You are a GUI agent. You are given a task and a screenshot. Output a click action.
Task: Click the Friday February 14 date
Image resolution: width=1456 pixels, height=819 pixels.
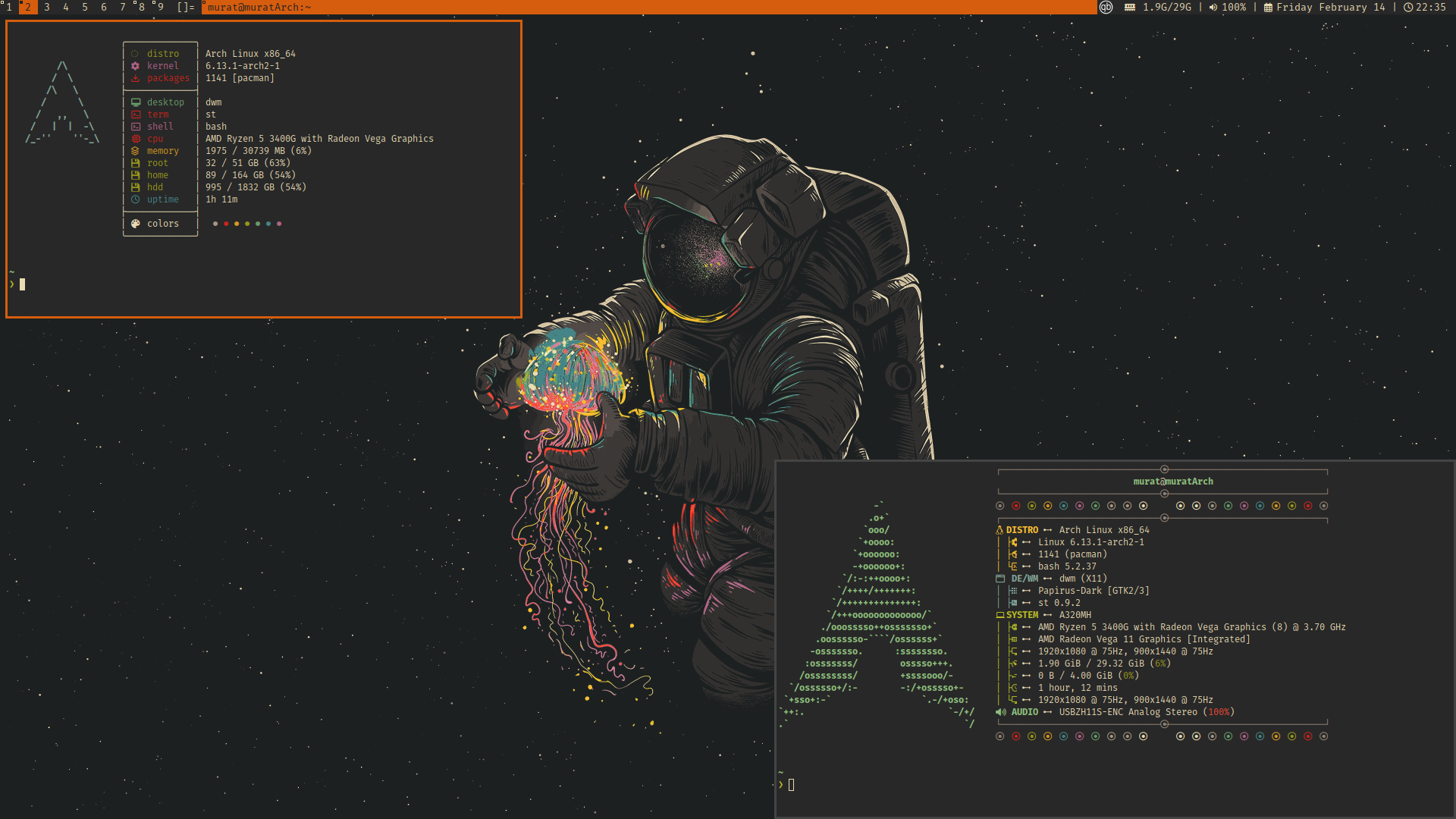1331,7
